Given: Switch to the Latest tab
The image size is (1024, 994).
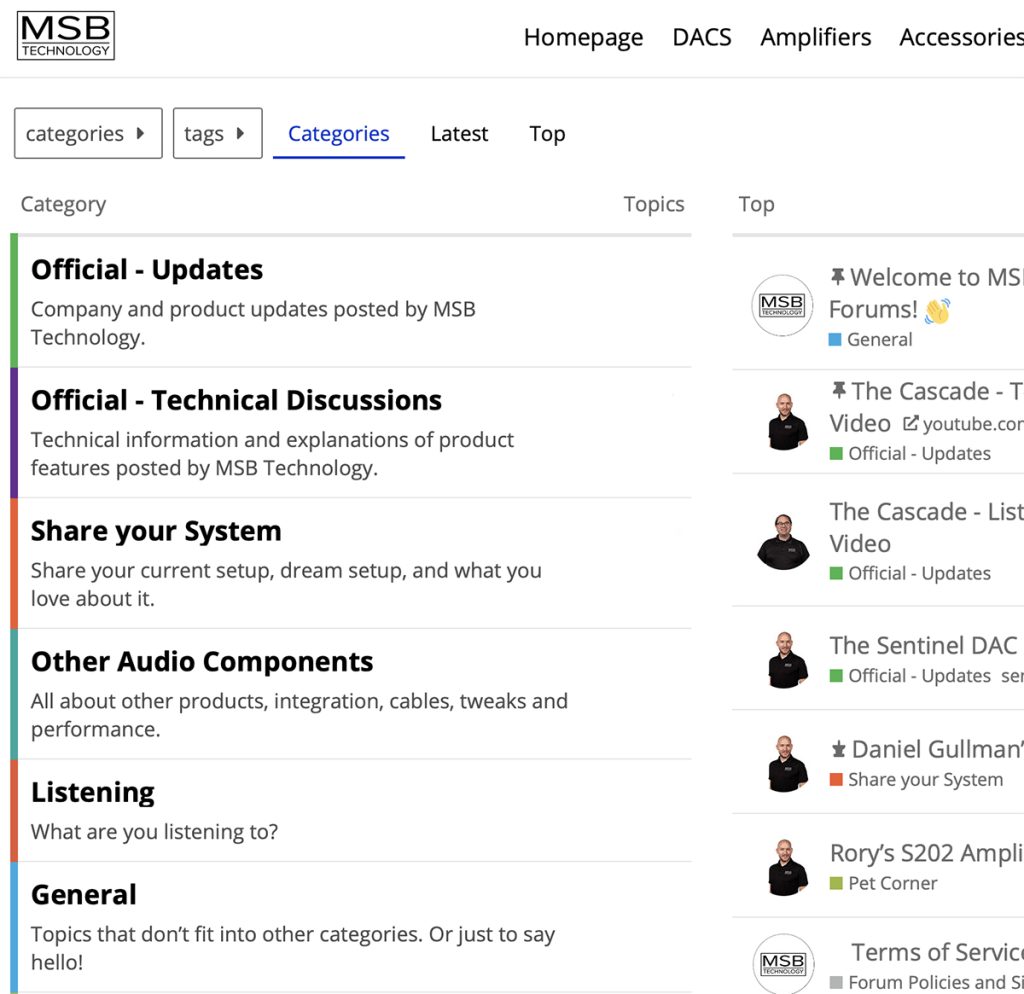Looking at the screenshot, I should click(x=459, y=134).
